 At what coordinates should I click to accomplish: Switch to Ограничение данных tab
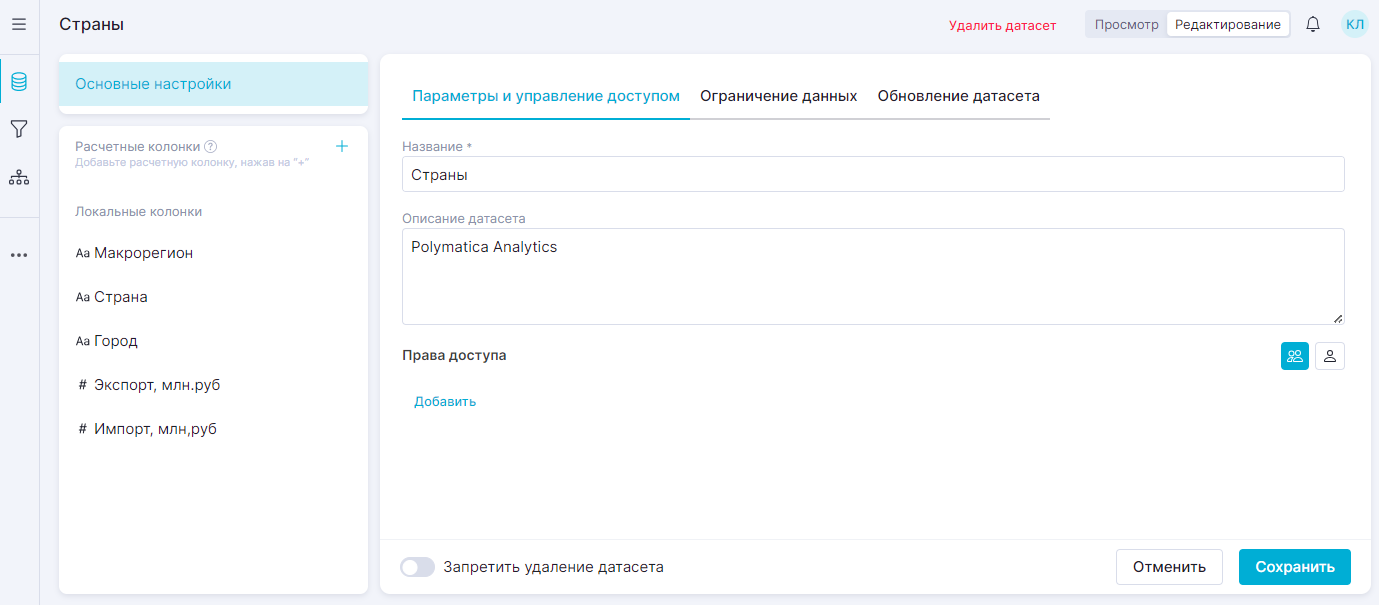tap(778, 96)
